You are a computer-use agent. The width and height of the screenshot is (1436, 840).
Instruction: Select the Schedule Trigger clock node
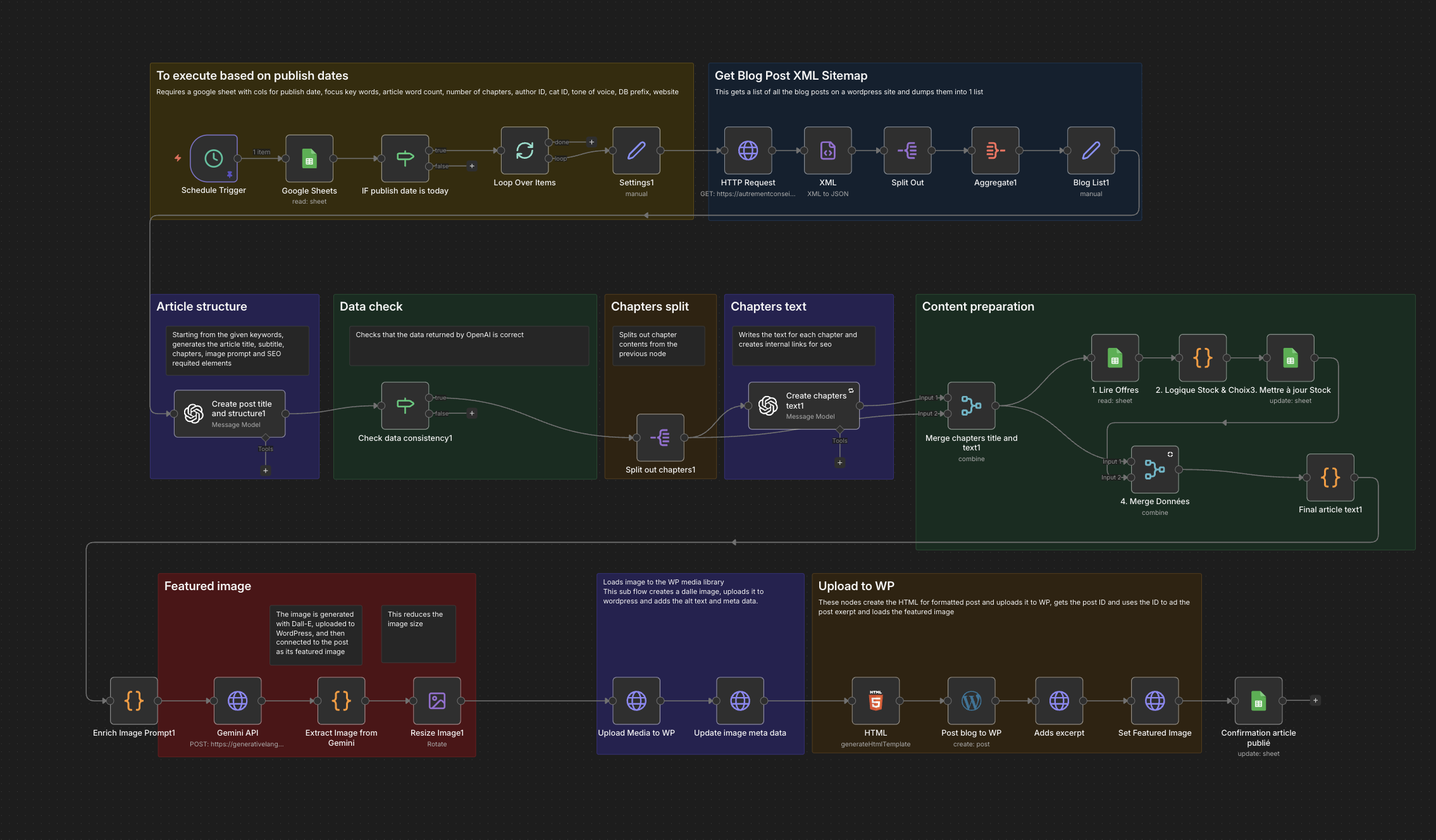pos(213,158)
